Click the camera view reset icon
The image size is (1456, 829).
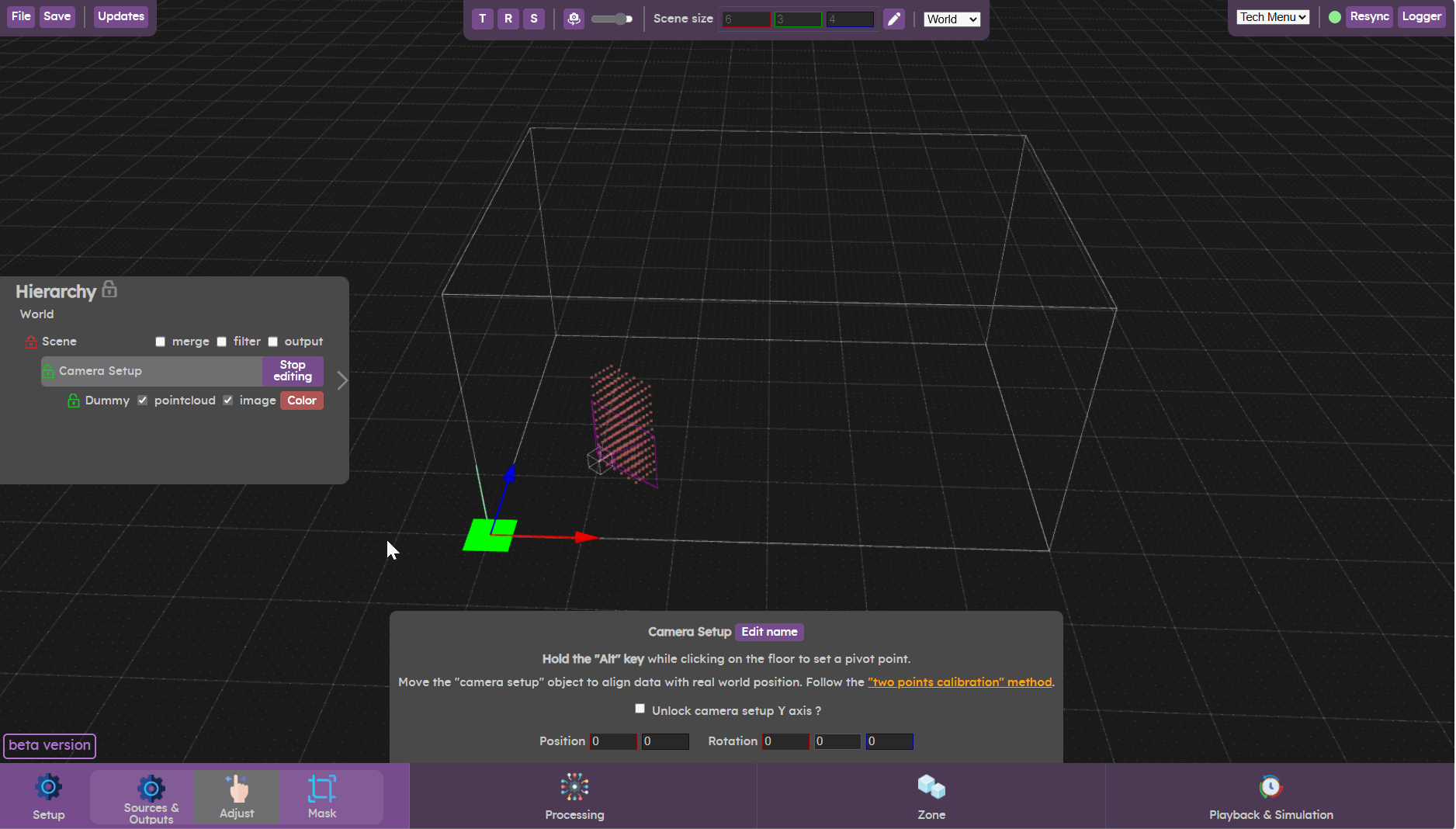pos(574,19)
